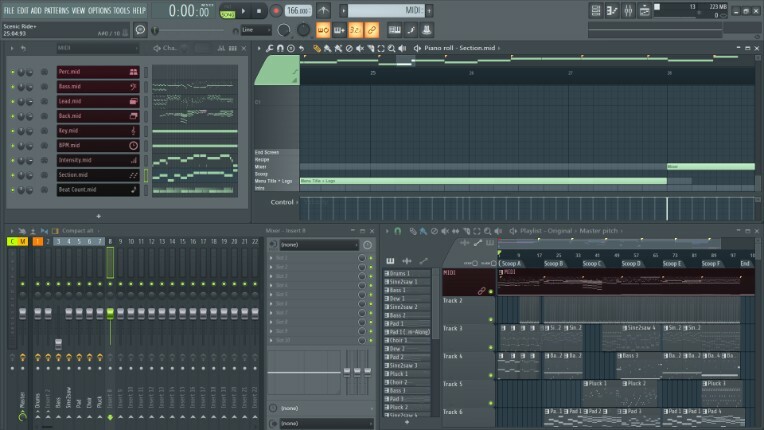Select the wrench tool in piano roll
764x430 pixels.
point(269,48)
